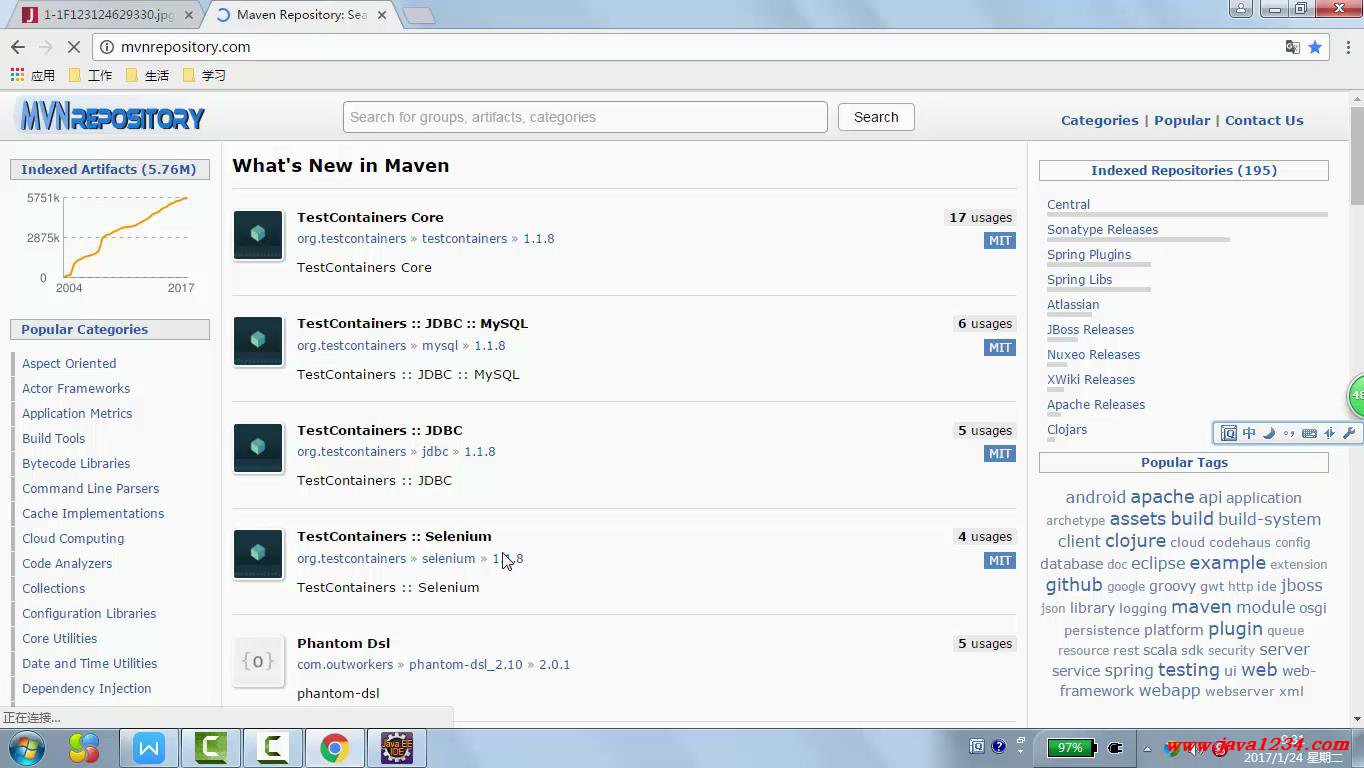Click the Search button
The width and height of the screenshot is (1364, 768).
(876, 117)
